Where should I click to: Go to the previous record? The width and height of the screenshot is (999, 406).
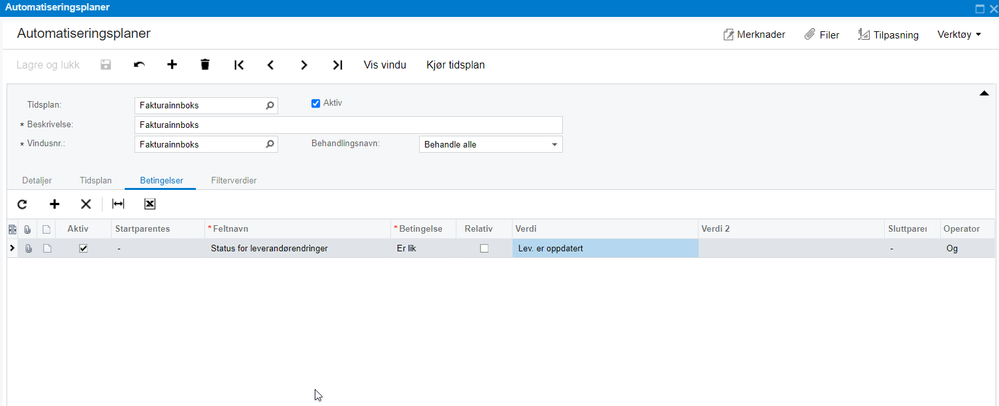(270, 64)
